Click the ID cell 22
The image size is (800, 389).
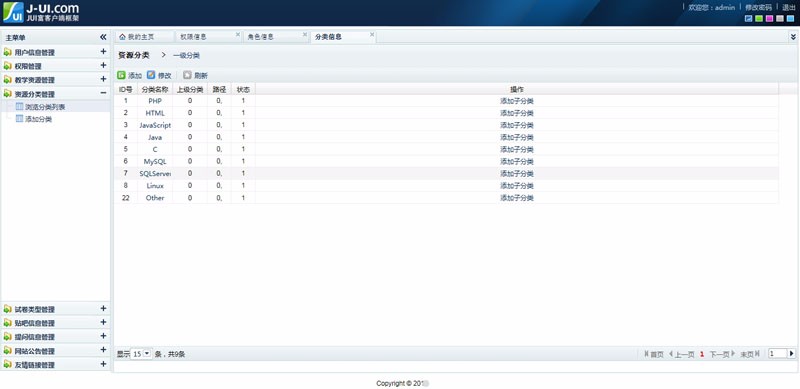click(126, 198)
